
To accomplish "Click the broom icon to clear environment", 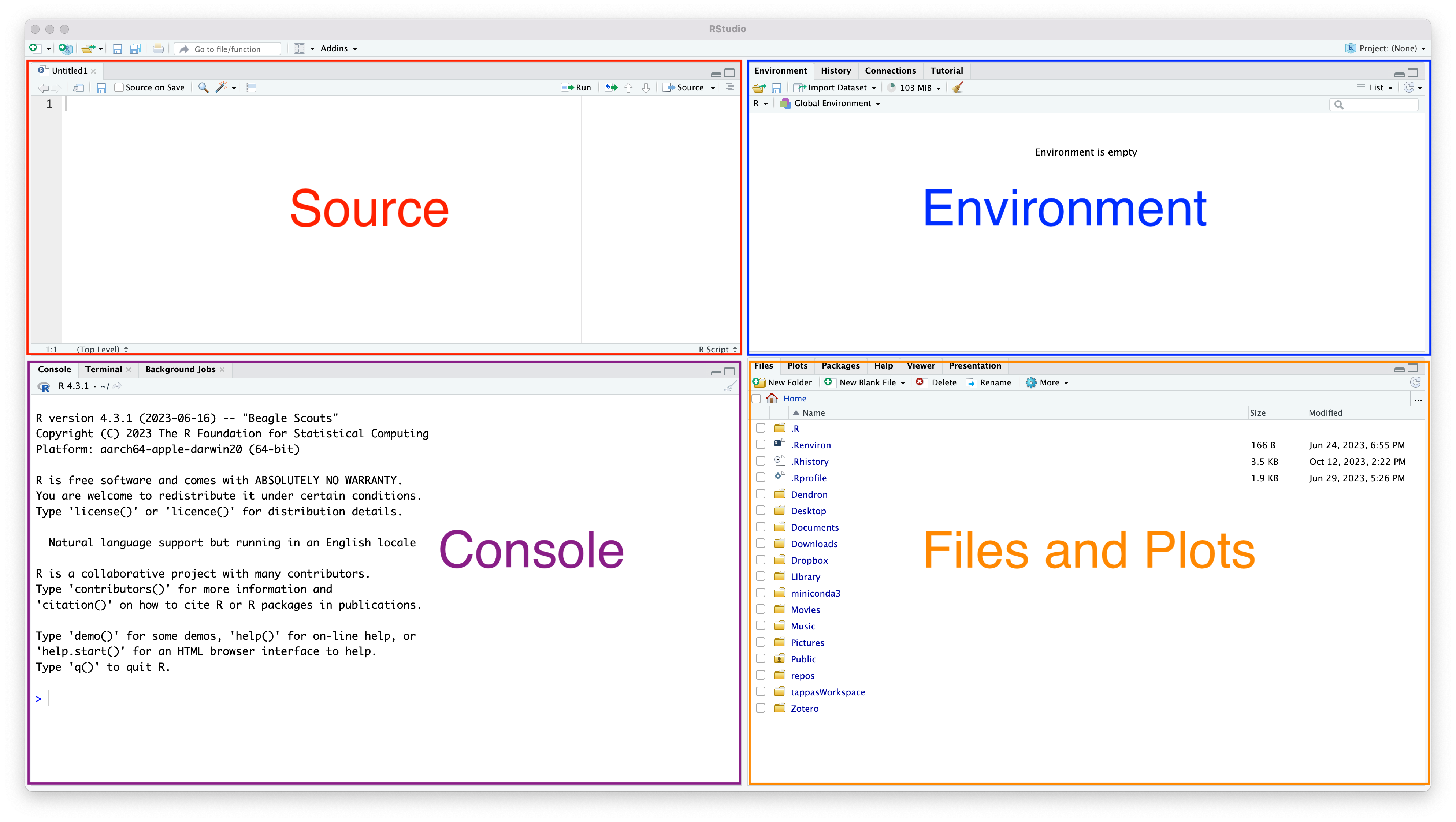I will (958, 87).
